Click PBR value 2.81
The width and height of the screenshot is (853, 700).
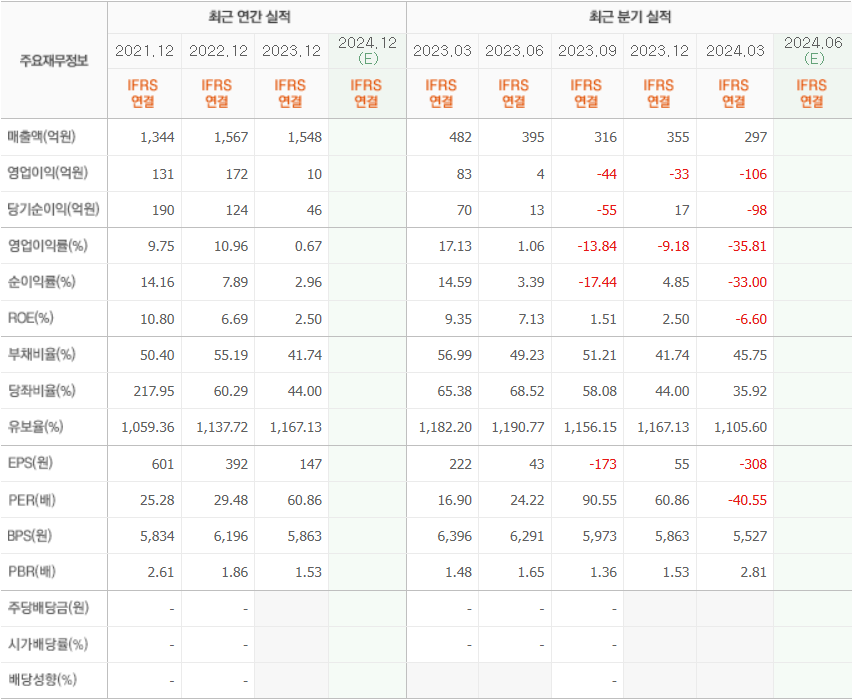point(753,572)
